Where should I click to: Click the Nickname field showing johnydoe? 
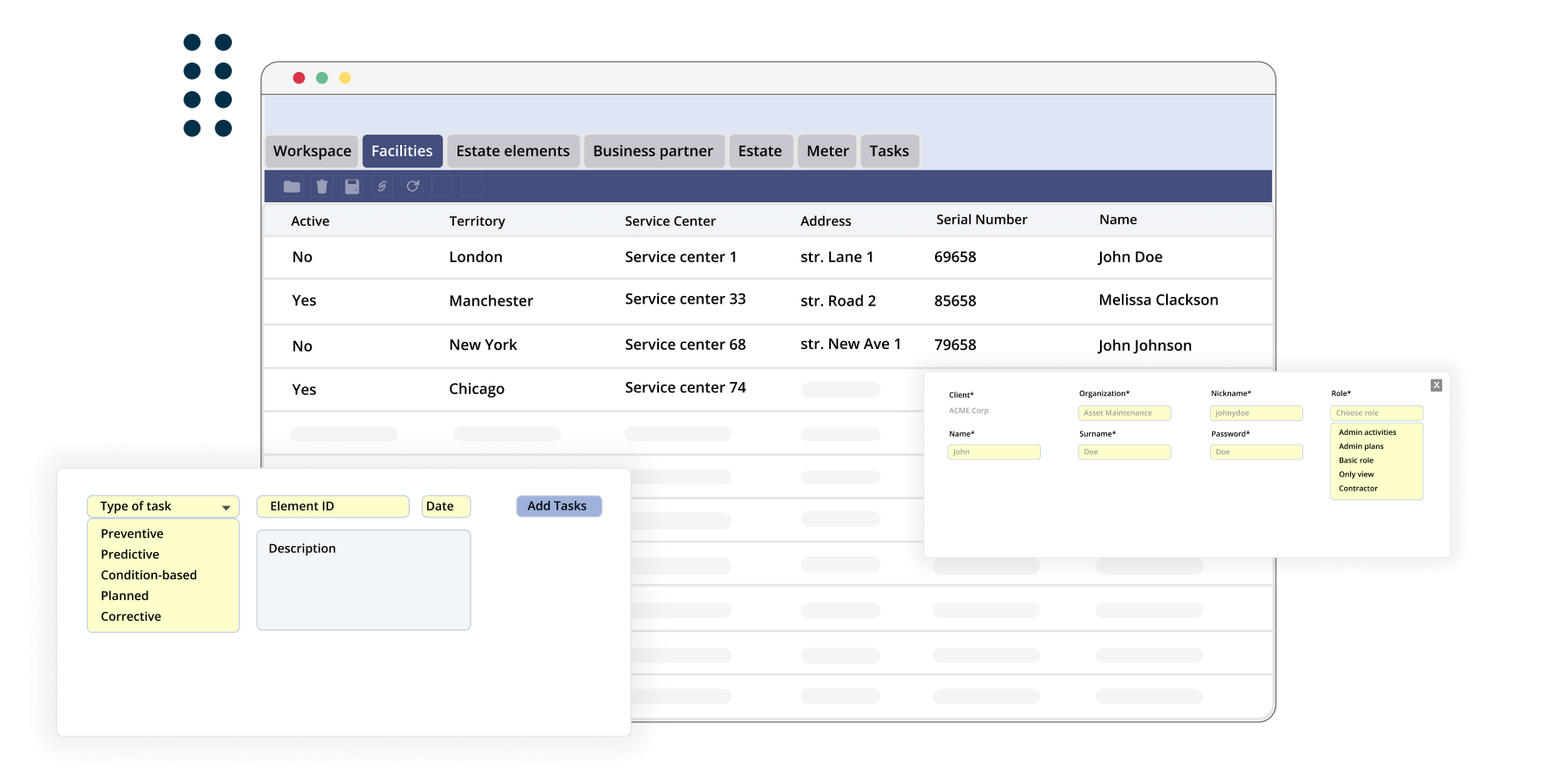pos(1255,413)
